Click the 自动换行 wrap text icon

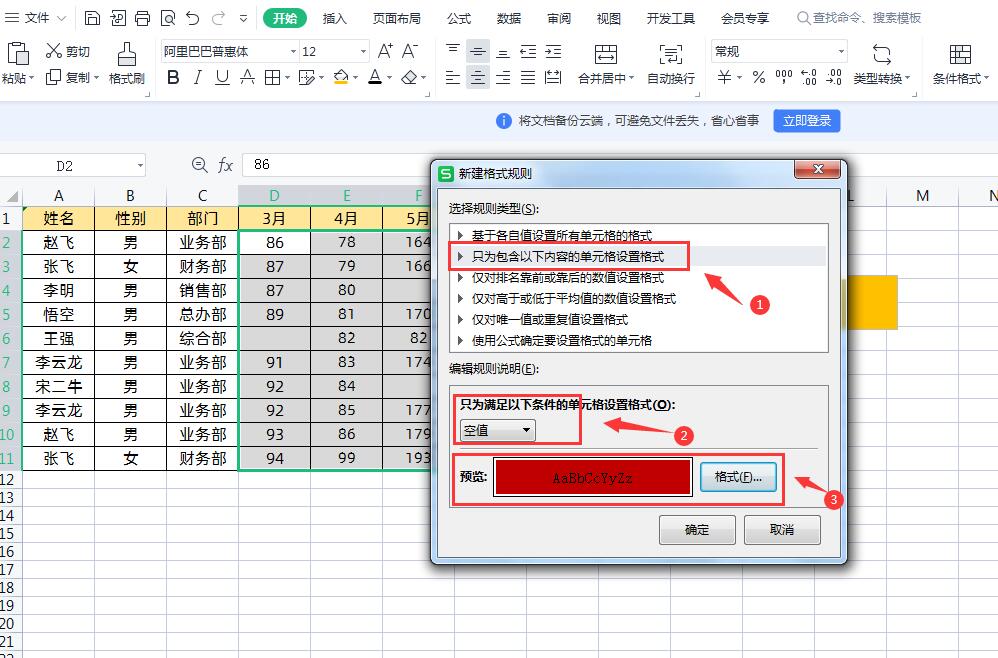click(671, 55)
